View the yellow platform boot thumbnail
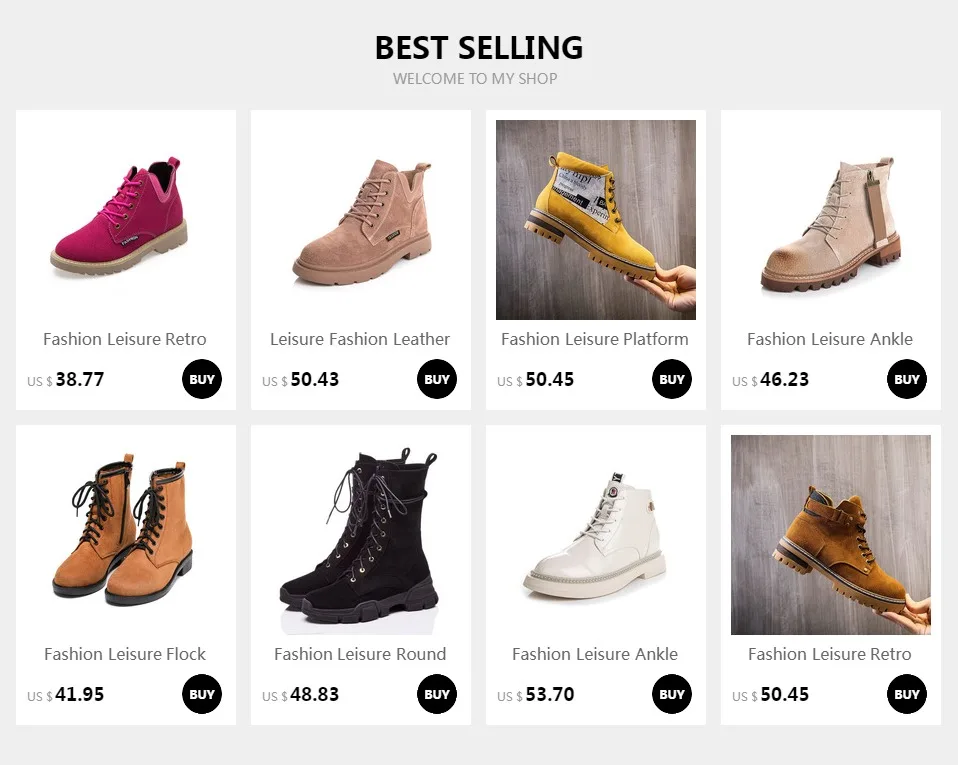Image resolution: width=958 pixels, height=765 pixels. 596,220
